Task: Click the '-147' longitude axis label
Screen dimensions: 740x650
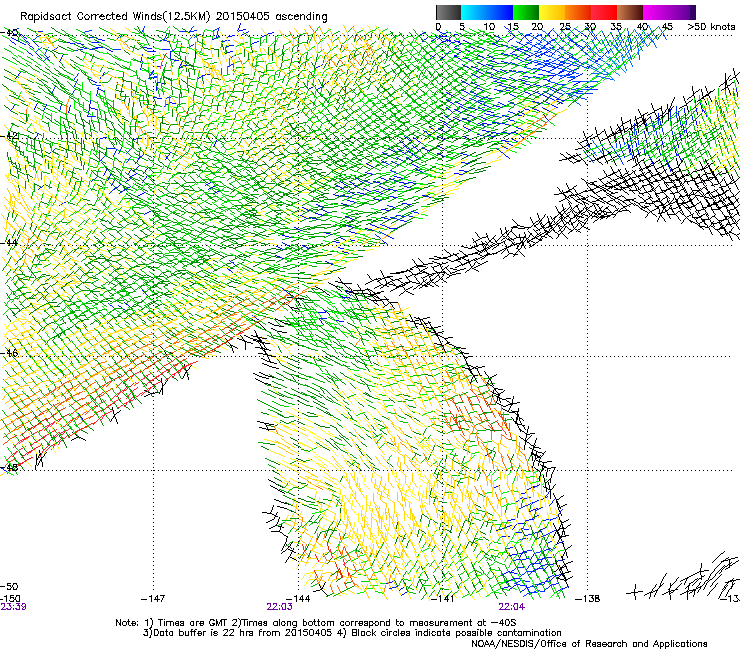Action: point(153,599)
